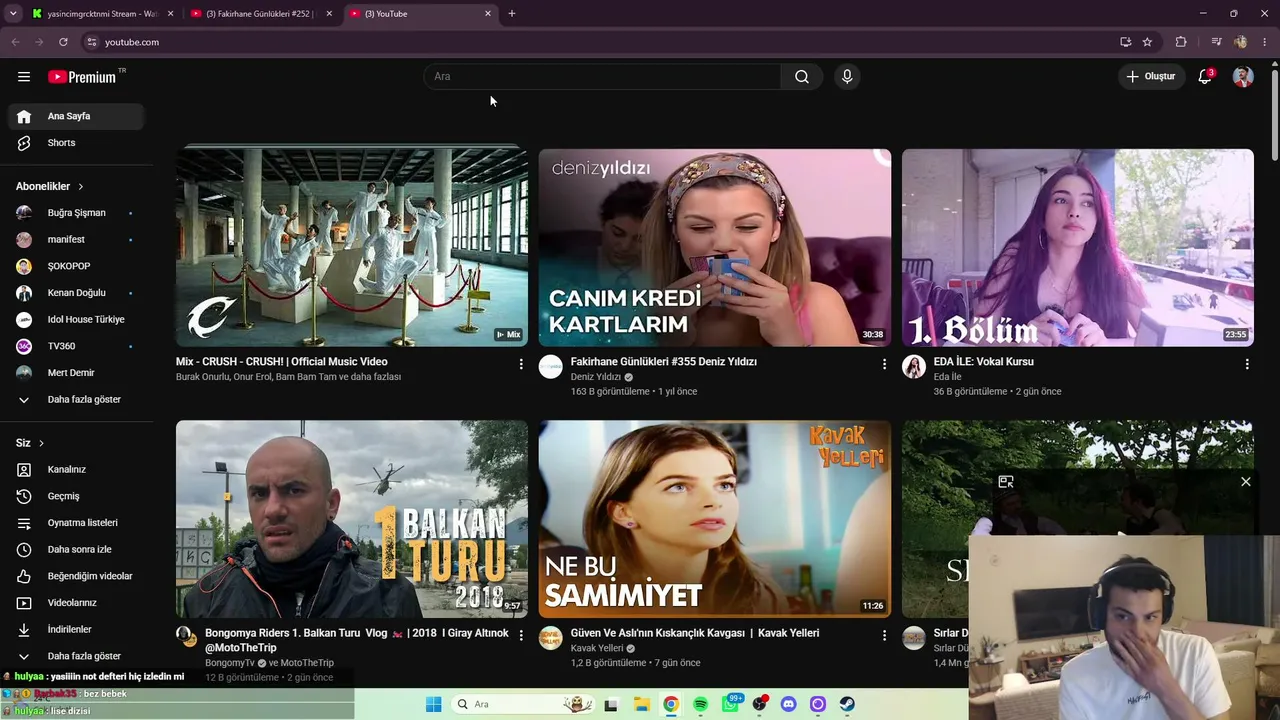This screenshot has width=1280, height=720.
Task: Show more subscriptions with Daha fazla göster
Action: [x=76, y=400]
